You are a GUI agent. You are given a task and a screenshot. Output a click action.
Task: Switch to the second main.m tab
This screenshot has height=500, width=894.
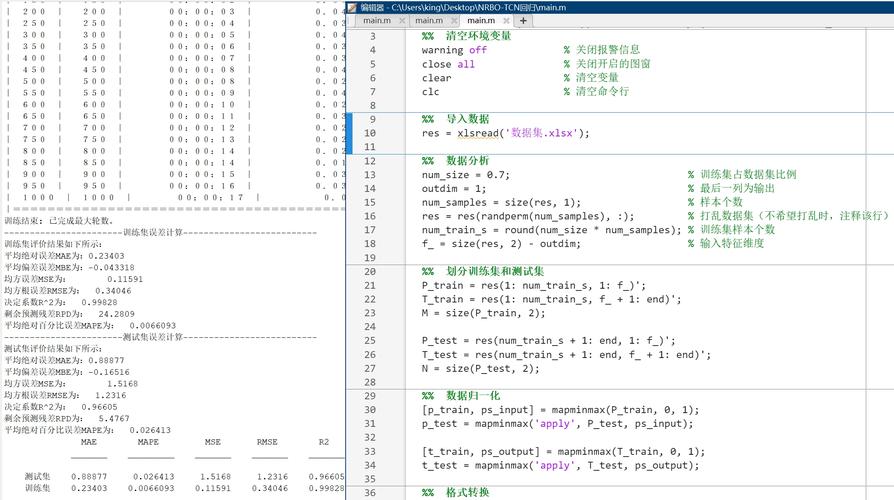(428, 20)
